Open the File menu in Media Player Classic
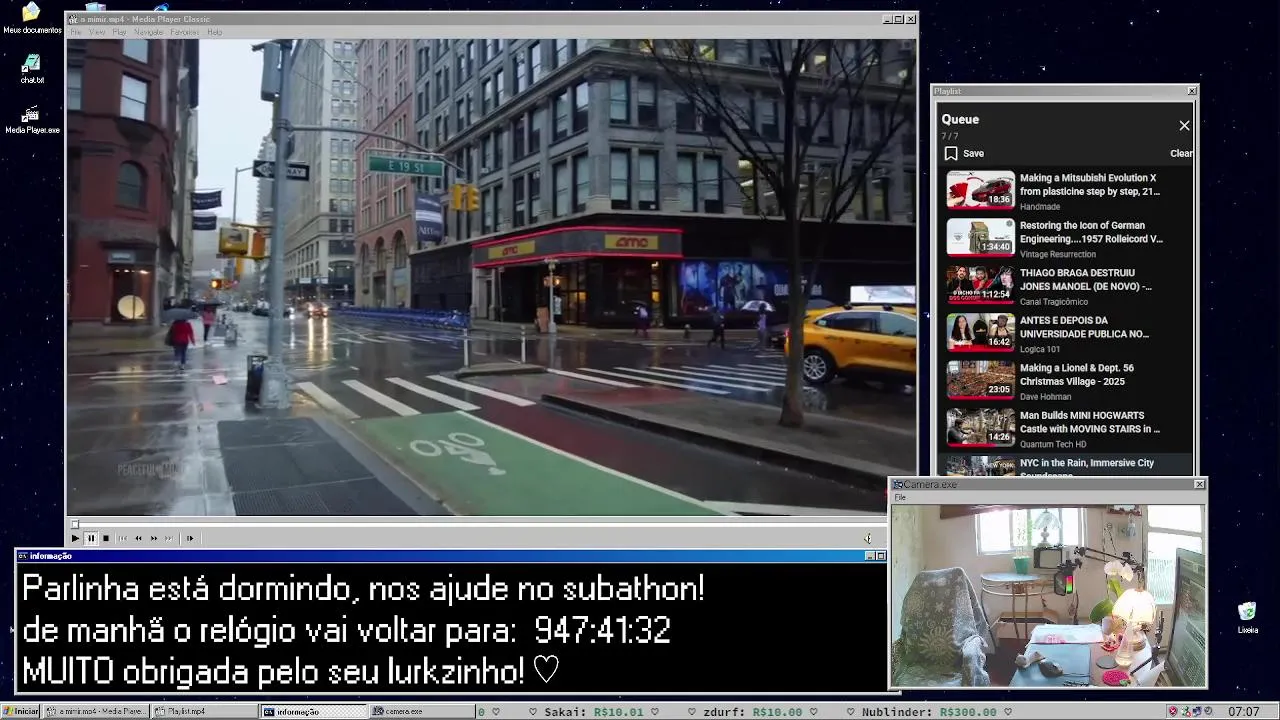 pyautogui.click(x=76, y=32)
